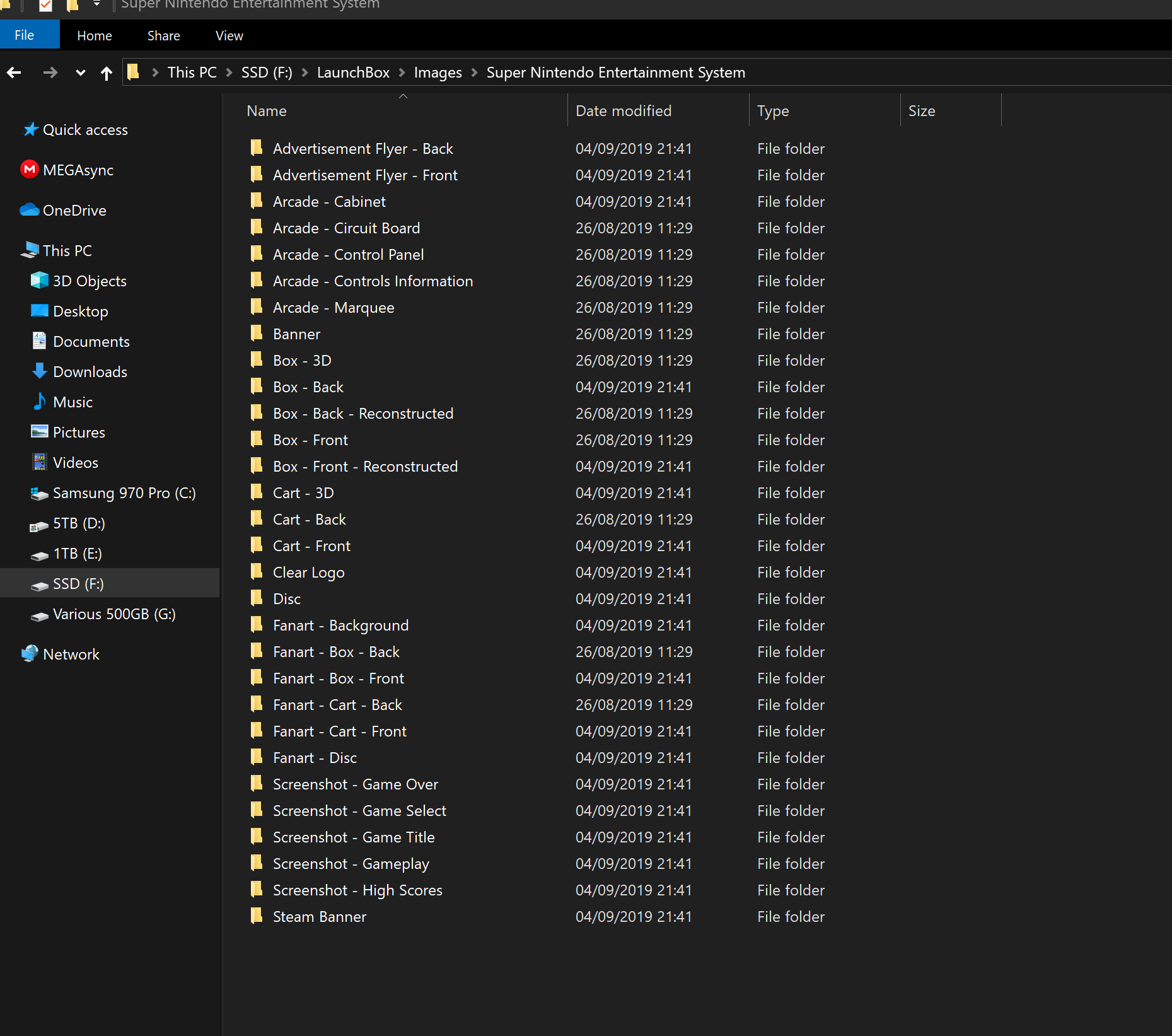Click LaunchBox in the address breadcrumb
Image resolution: width=1172 pixels, height=1036 pixels.
353,73
